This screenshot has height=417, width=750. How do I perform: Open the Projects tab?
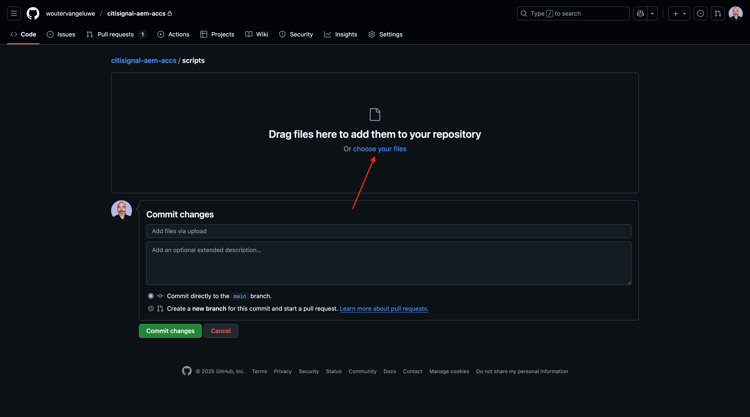(217, 34)
